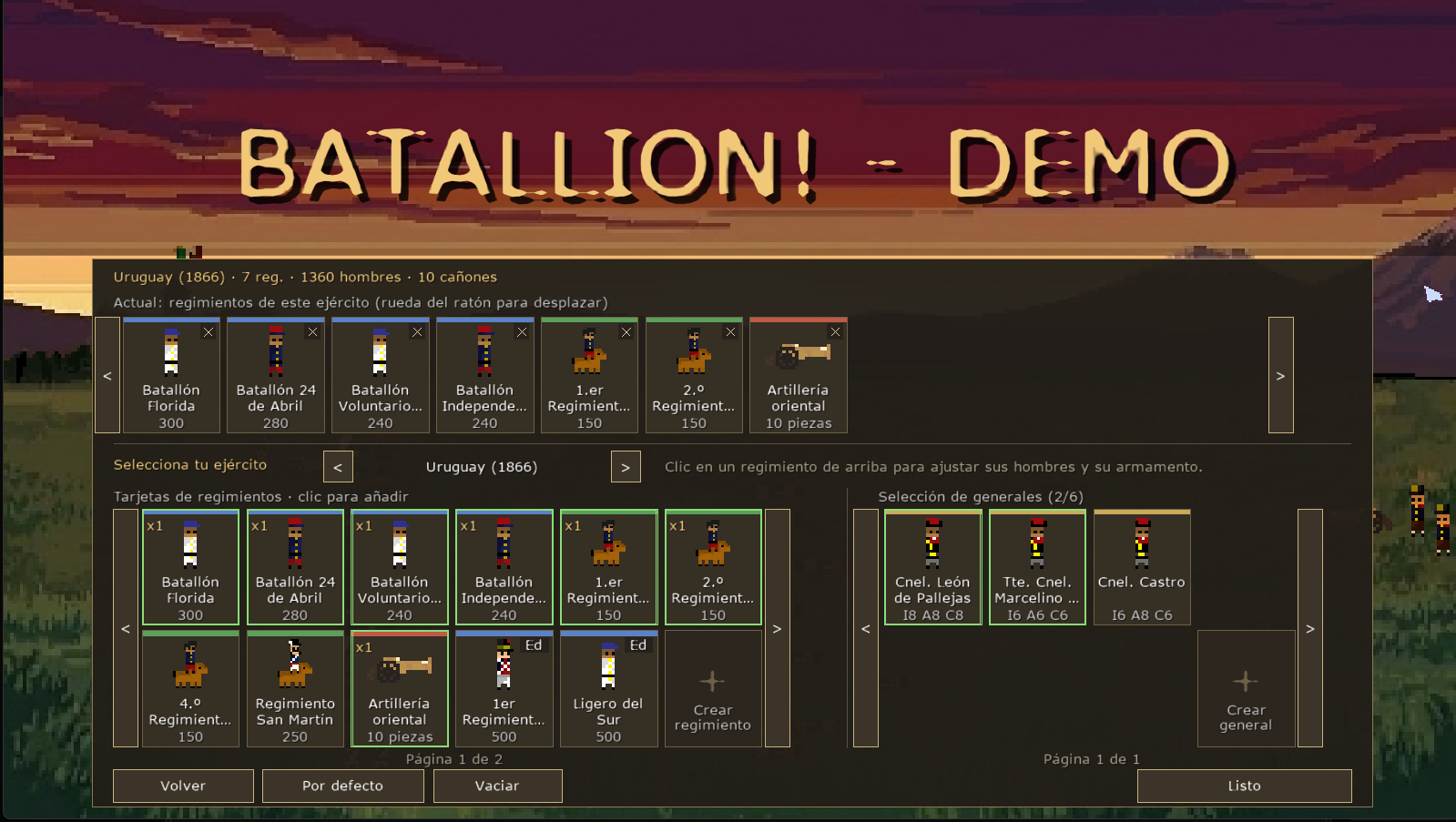Add the 4.º Regimient... 150 card
1456x822 pixels.
pos(190,689)
